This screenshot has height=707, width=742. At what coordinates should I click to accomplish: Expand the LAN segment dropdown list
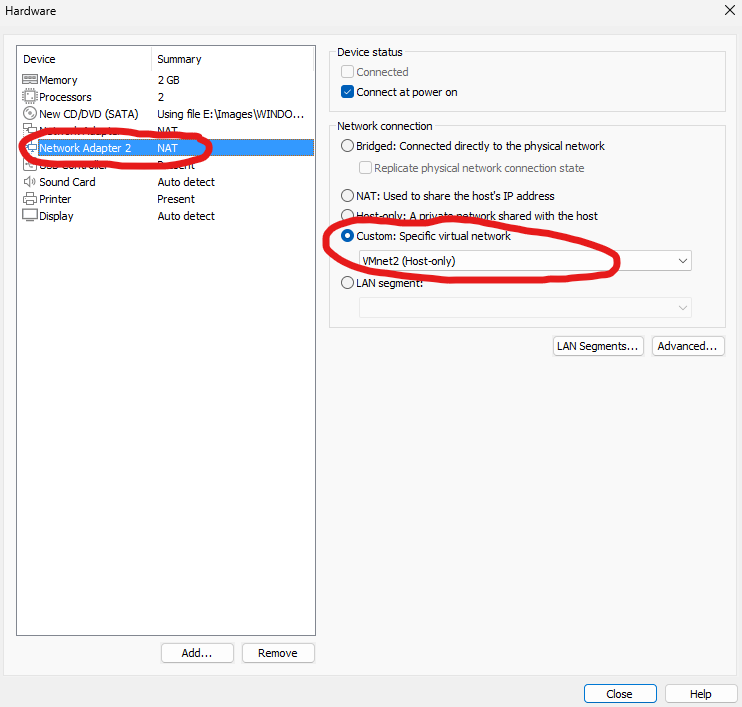coord(524,308)
